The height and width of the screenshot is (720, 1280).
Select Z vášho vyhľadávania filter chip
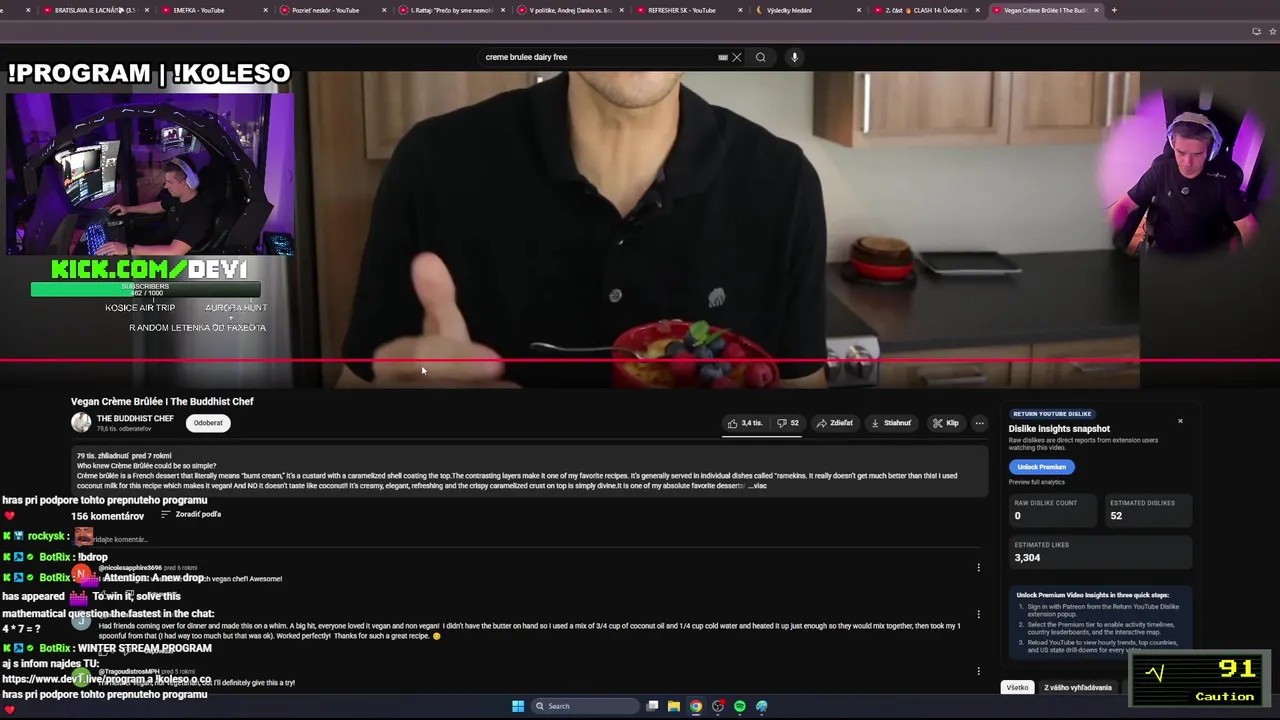[x=1078, y=688]
